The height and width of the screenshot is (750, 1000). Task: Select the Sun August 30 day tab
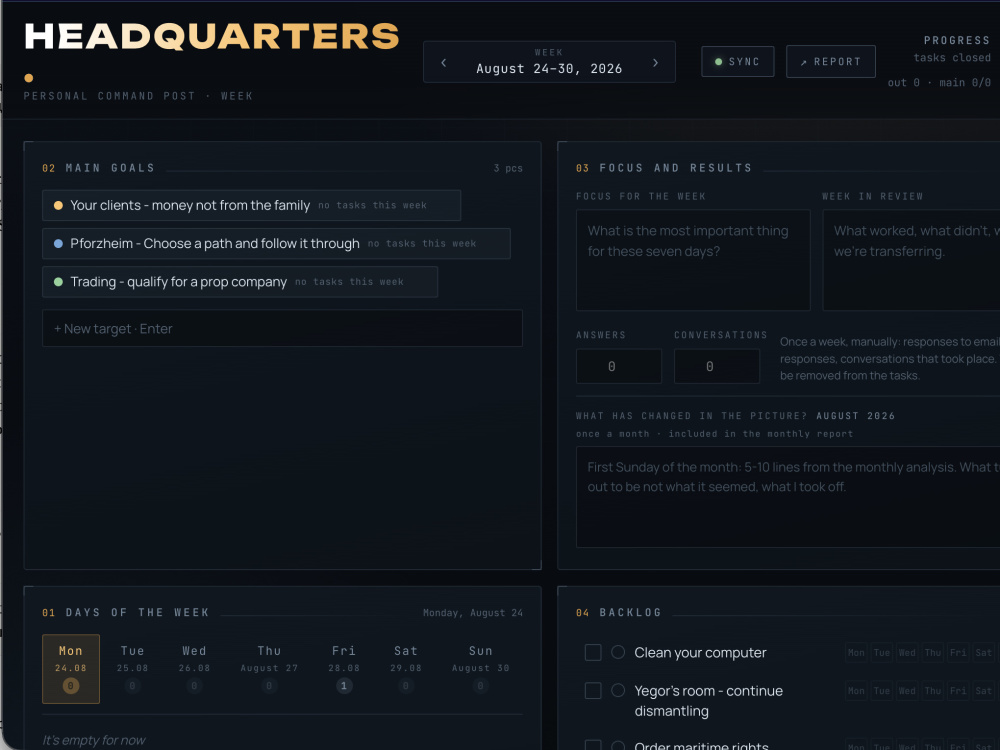[x=480, y=669]
